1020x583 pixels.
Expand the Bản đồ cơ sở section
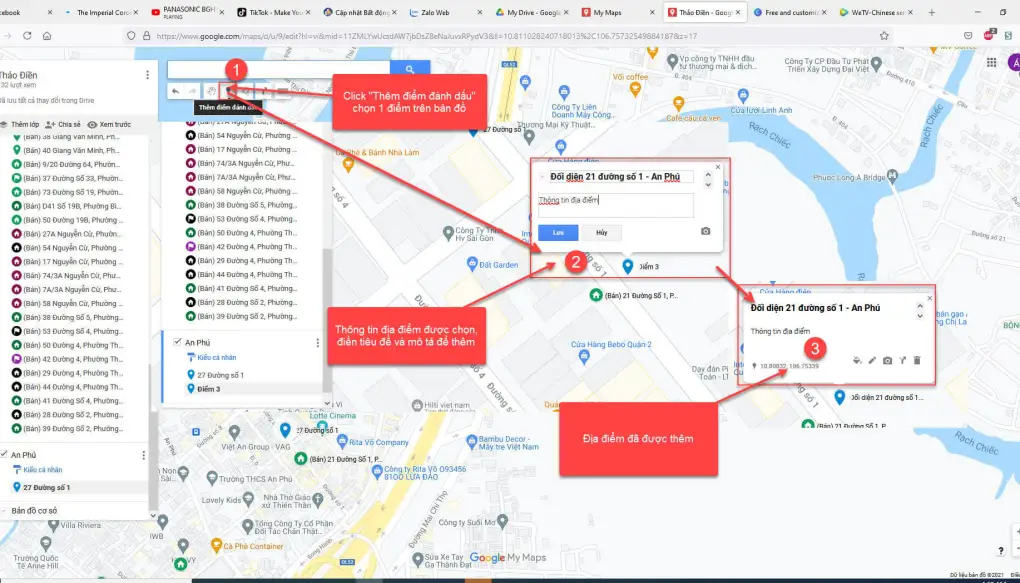click(x=4, y=511)
